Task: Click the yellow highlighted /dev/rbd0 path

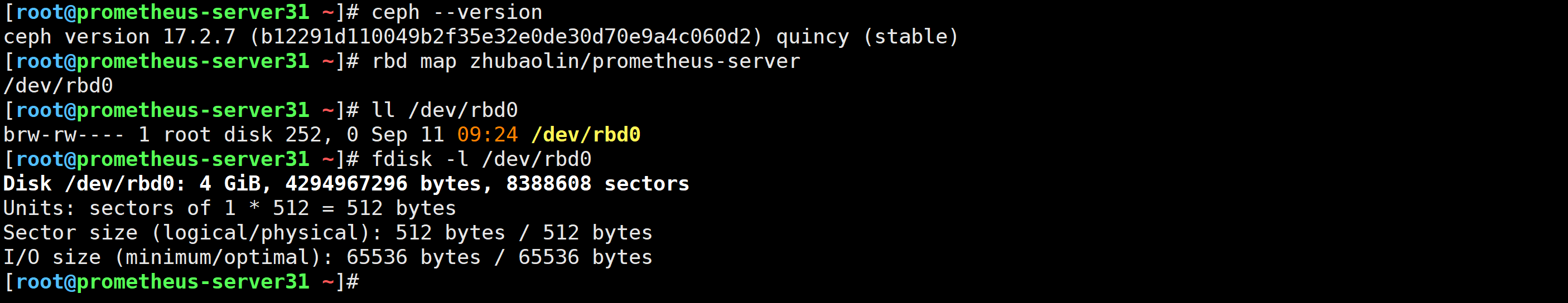Action: click(x=586, y=135)
